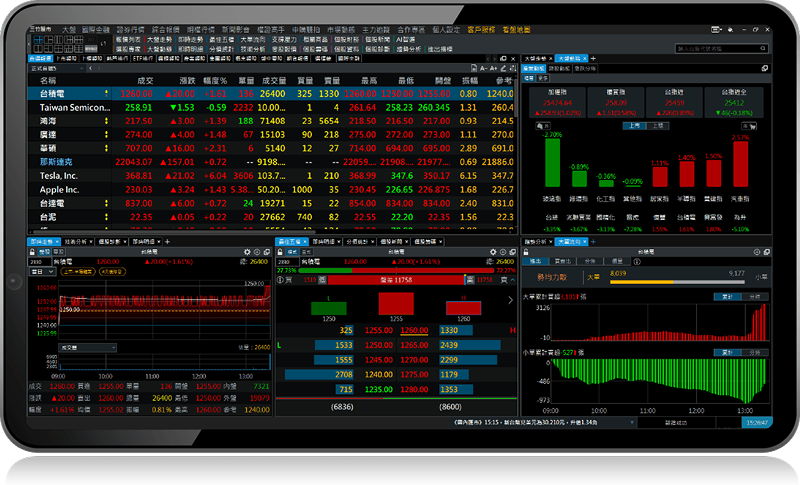This screenshot has height=485, width=800.
Task: Click AI智選 shortcut button in toolbar
Action: 406,39
